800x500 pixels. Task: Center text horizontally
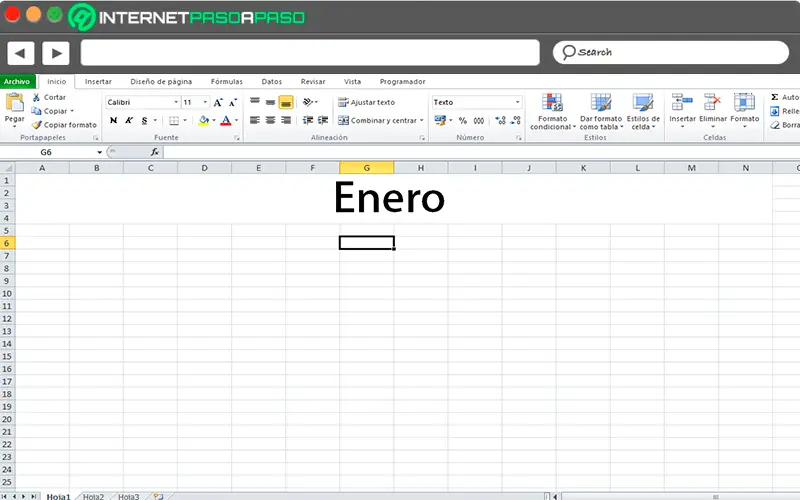(x=270, y=120)
